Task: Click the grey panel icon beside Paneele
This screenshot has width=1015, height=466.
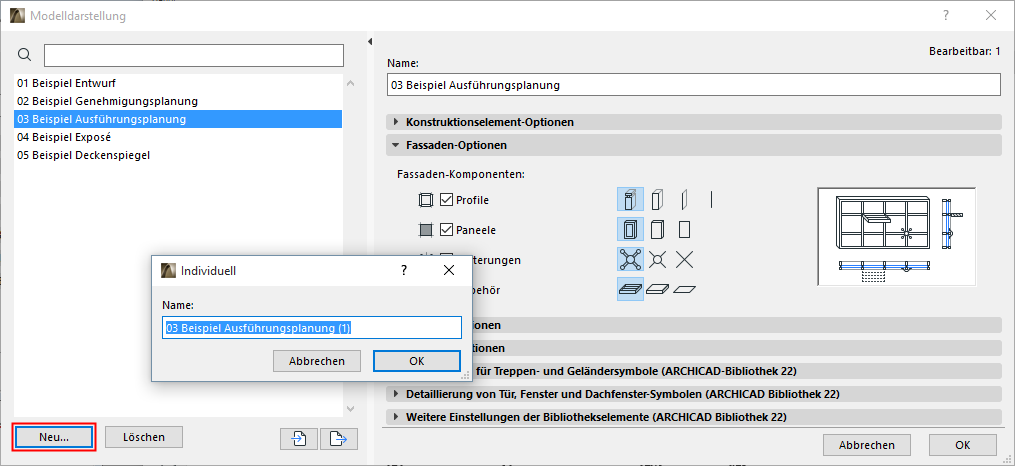Action: pyautogui.click(x=425, y=230)
